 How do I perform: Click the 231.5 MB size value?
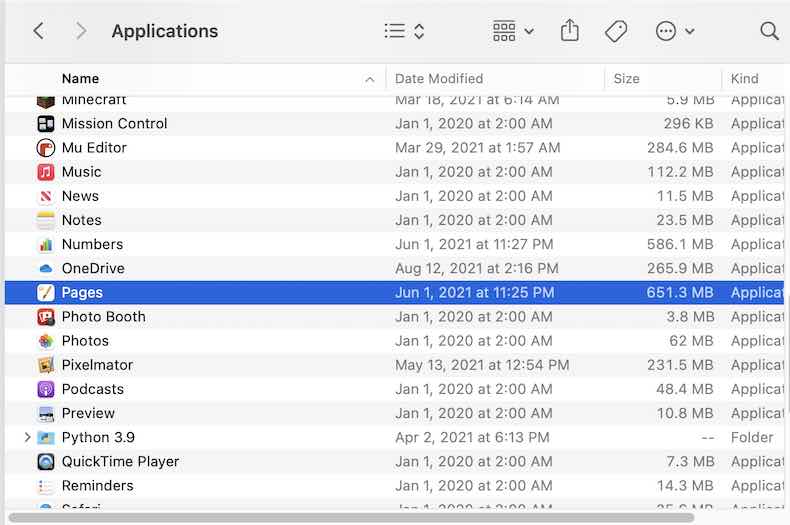click(680, 365)
